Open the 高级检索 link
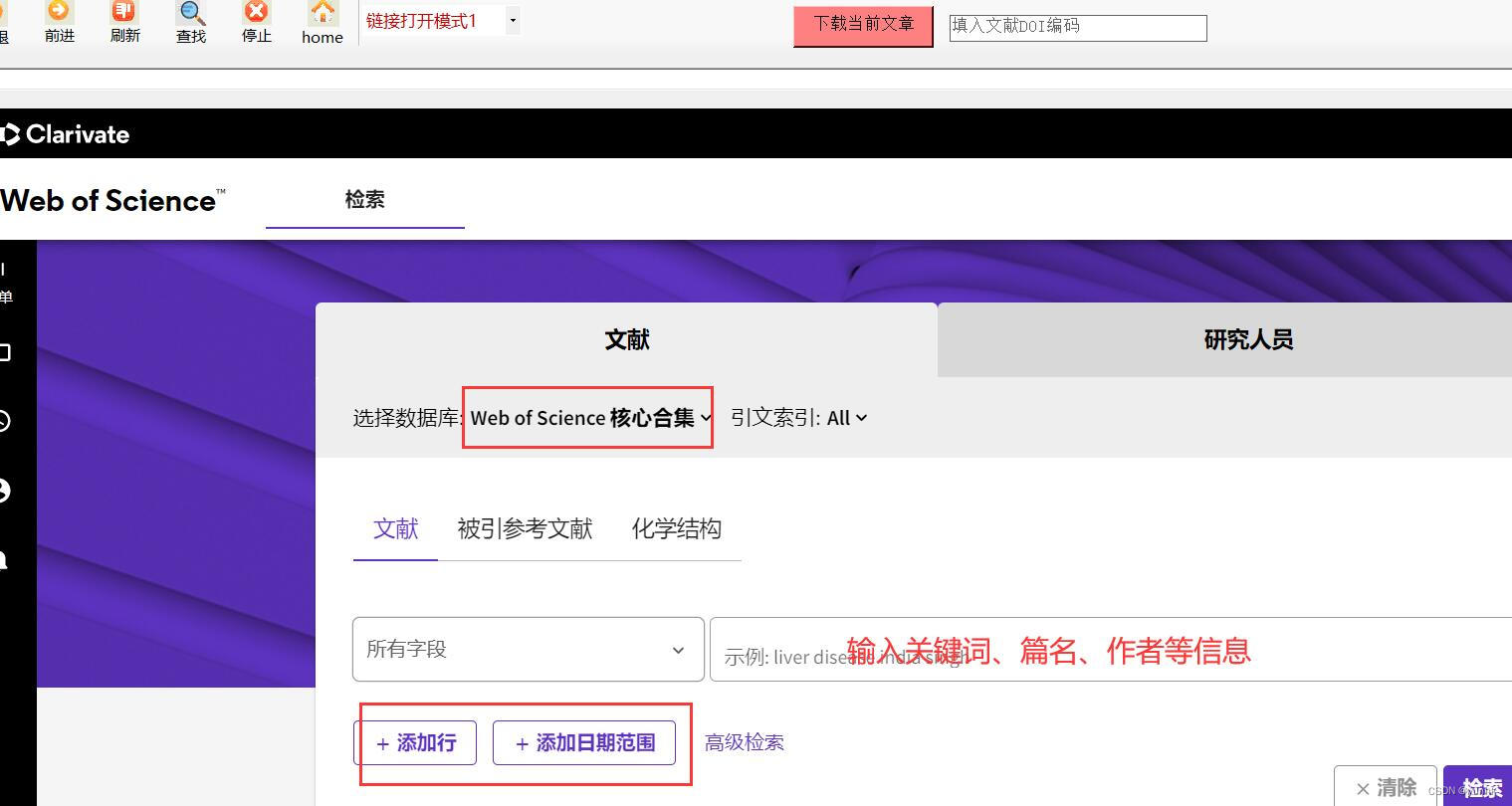This screenshot has height=806, width=1512. point(745,742)
